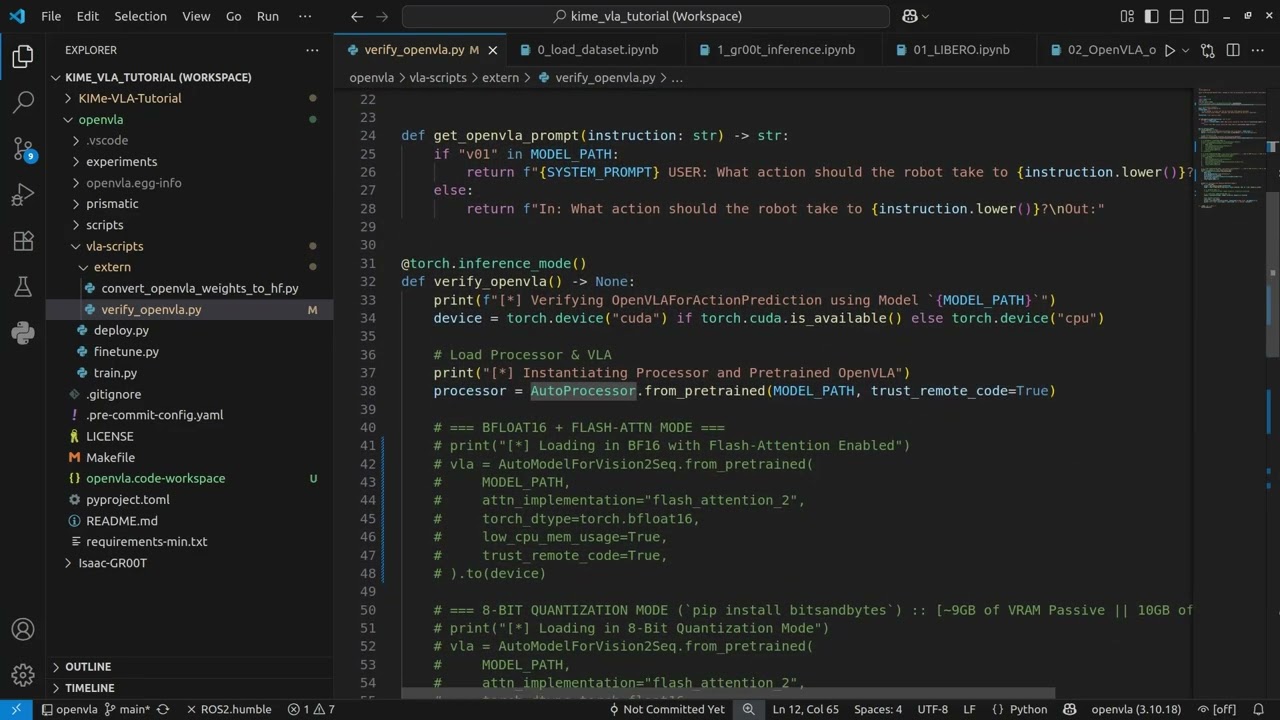Open the Explorer view in the activity bar
The height and width of the screenshot is (720, 1280).
[23, 56]
